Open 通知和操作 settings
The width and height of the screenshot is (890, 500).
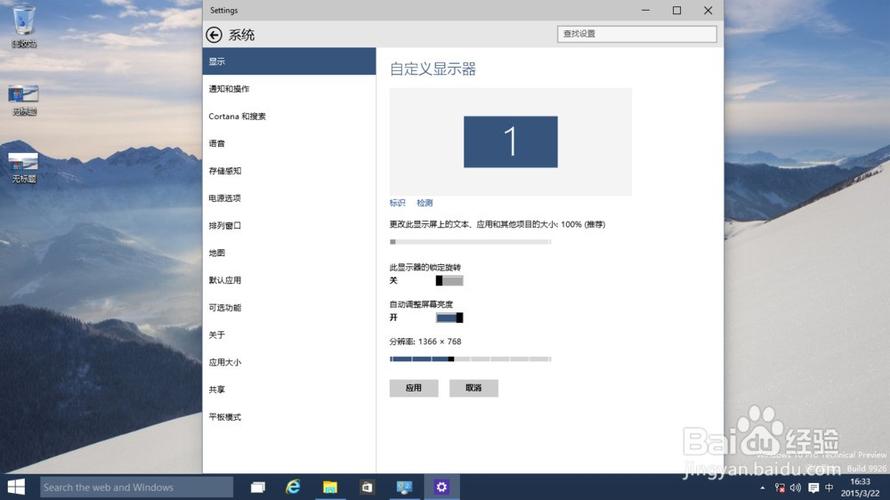(289, 89)
